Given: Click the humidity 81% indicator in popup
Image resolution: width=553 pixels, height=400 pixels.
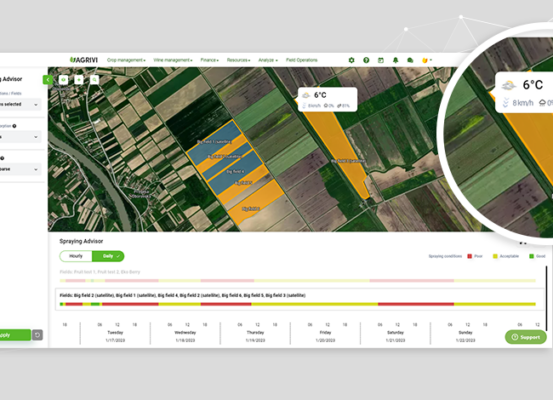Looking at the screenshot, I should point(343,105).
